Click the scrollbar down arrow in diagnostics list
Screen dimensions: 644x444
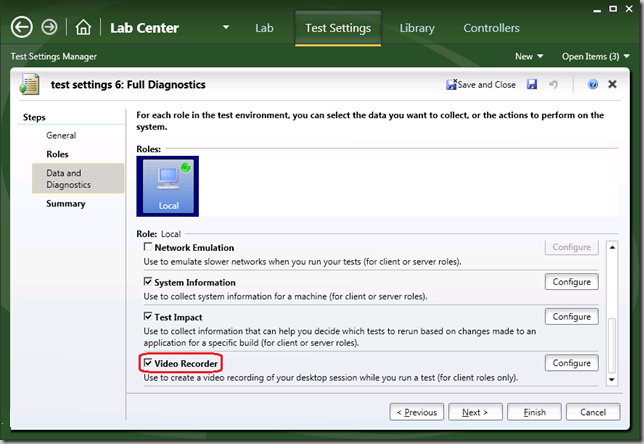point(612,380)
